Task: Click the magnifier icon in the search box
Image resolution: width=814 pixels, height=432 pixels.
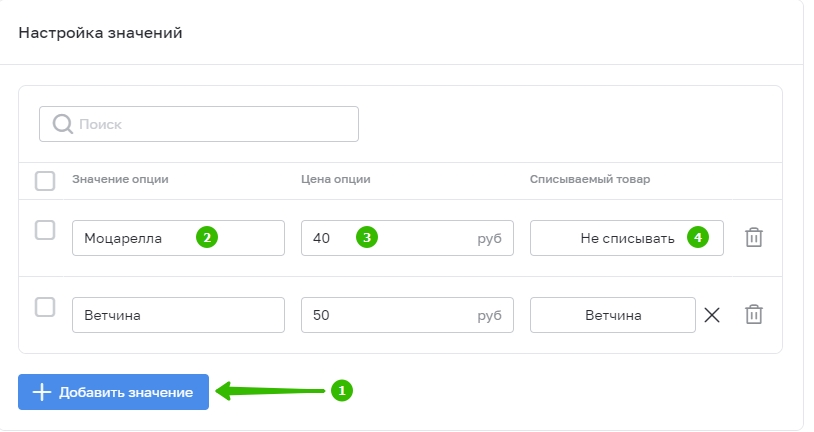Action: pos(63,124)
